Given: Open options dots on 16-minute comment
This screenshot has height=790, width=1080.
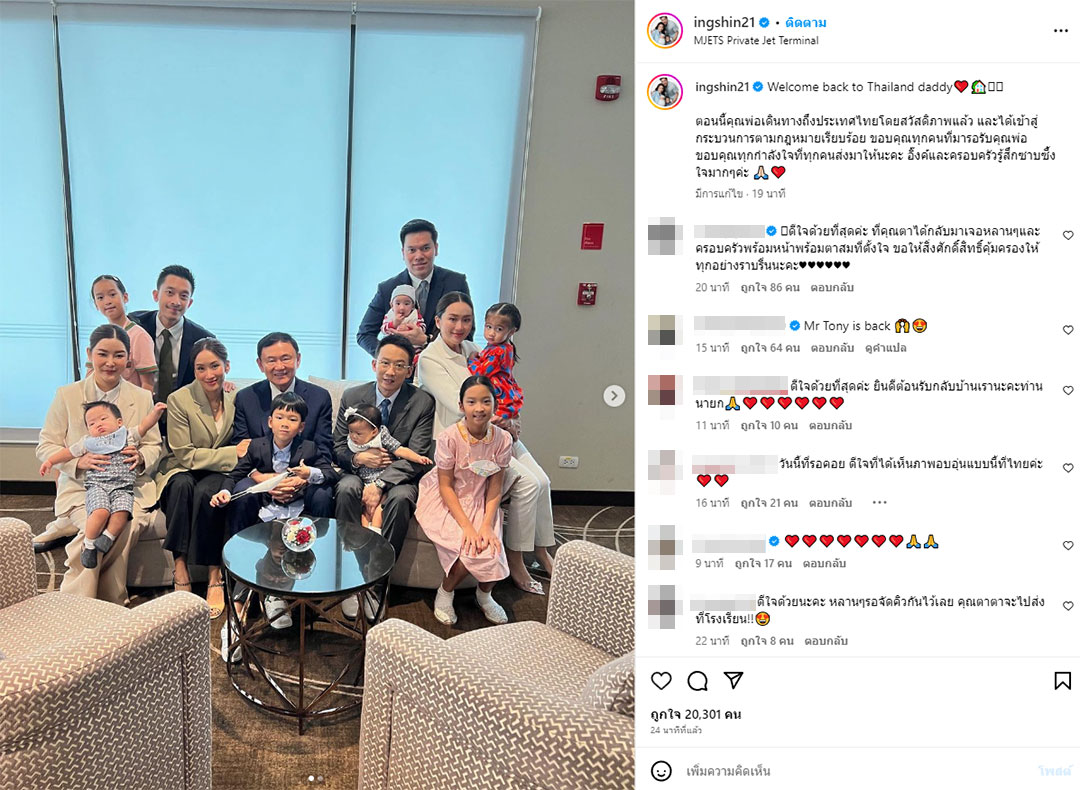Looking at the screenshot, I should [x=879, y=503].
